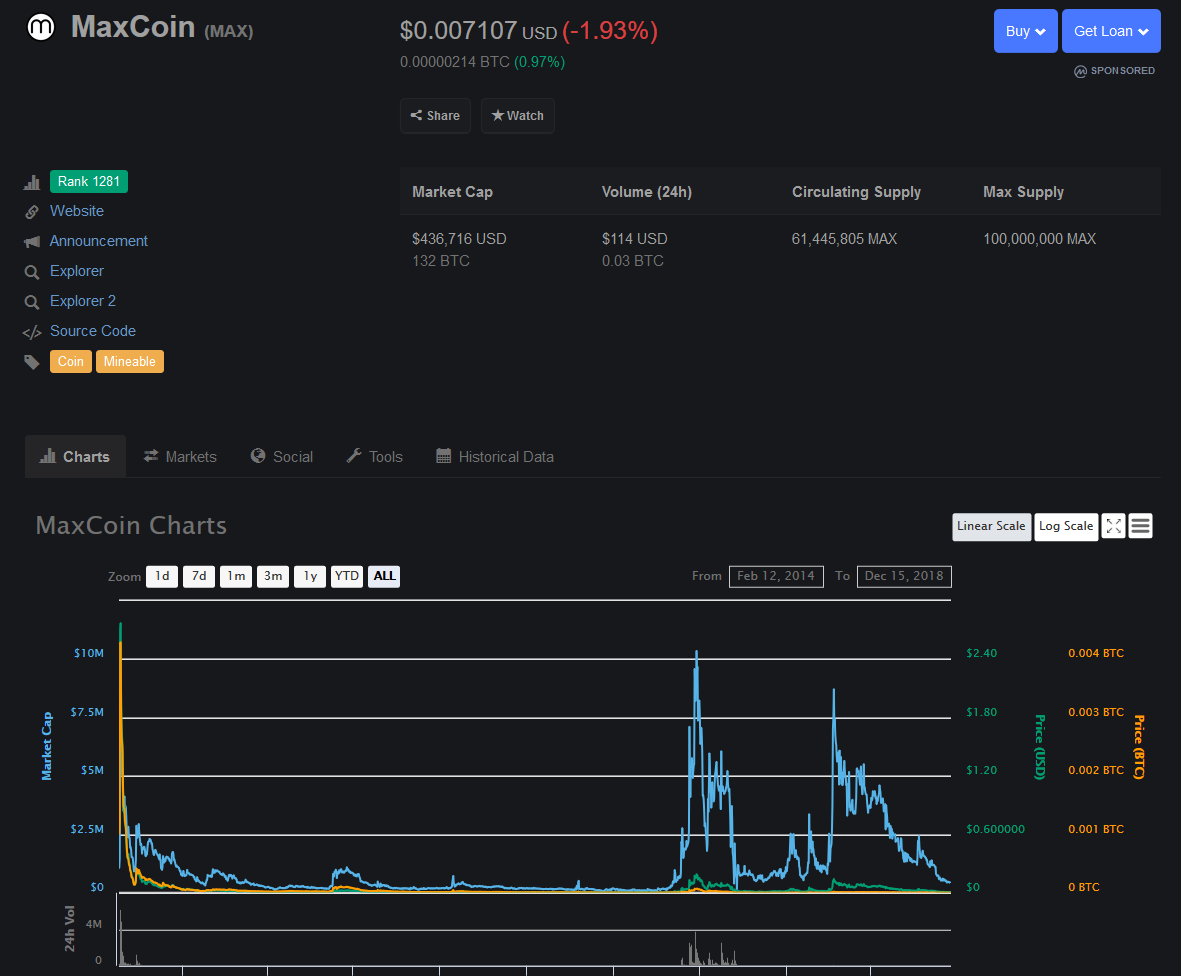Set chart zoom to YTD
The image size is (1181, 976).
click(x=346, y=576)
